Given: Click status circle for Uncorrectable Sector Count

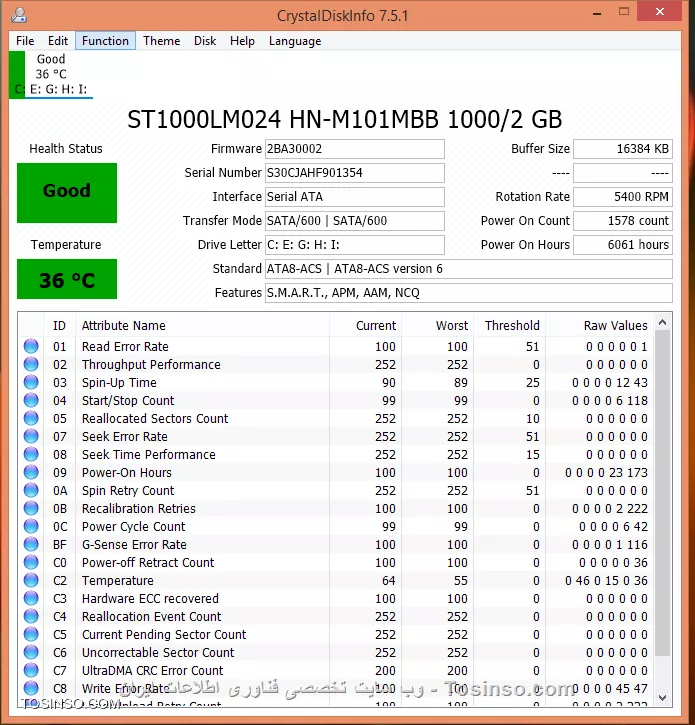Looking at the screenshot, I should click(x=31, y=653).
